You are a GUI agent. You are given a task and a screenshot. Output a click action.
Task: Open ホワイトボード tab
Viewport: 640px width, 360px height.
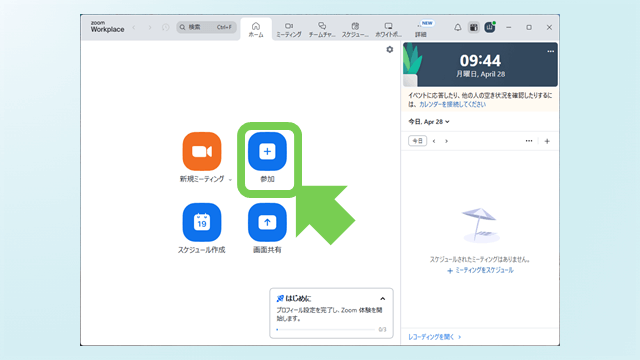click(x=388, y=29)
